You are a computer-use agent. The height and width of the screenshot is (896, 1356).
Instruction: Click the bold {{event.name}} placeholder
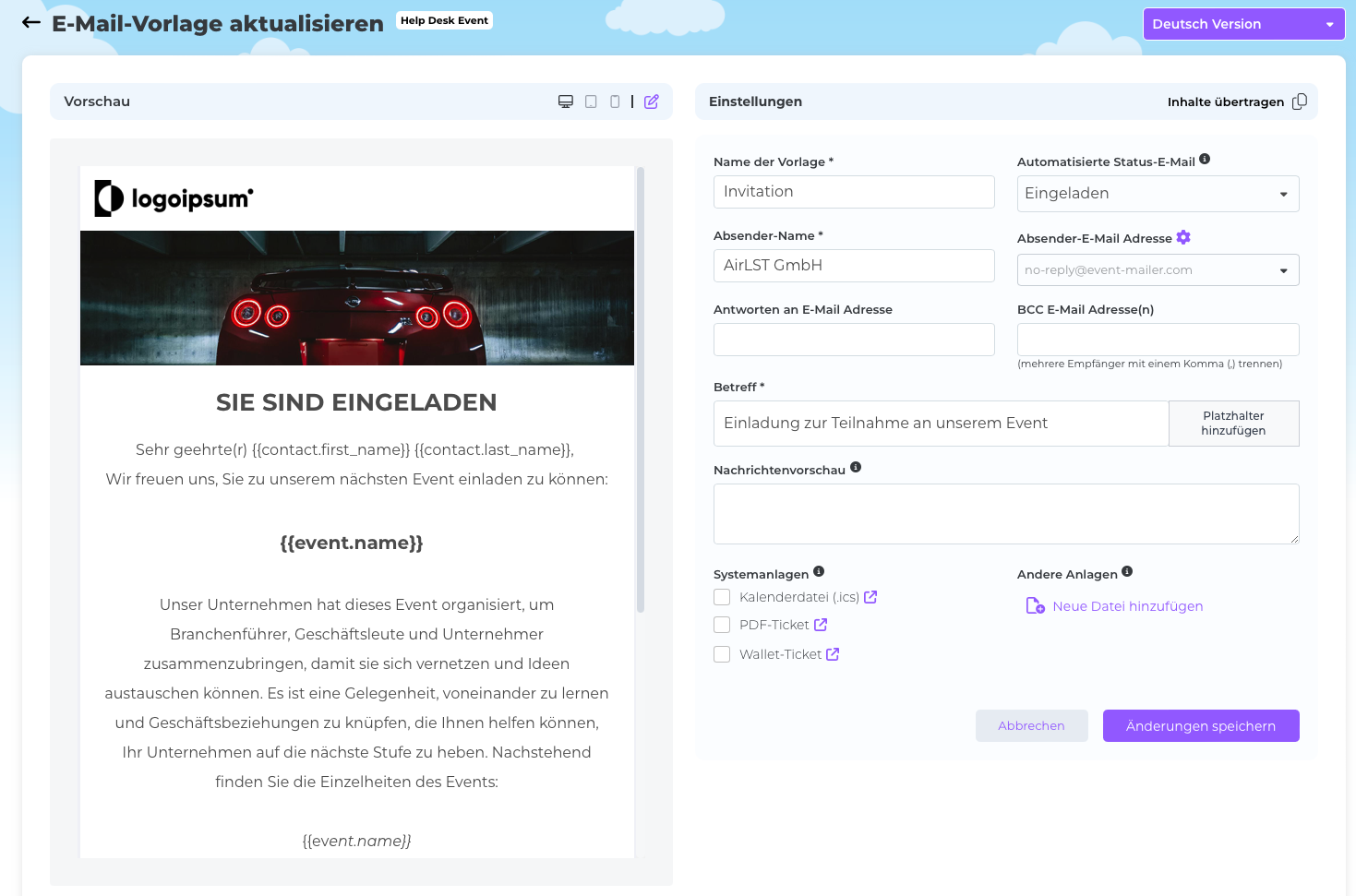coord(352,543)
